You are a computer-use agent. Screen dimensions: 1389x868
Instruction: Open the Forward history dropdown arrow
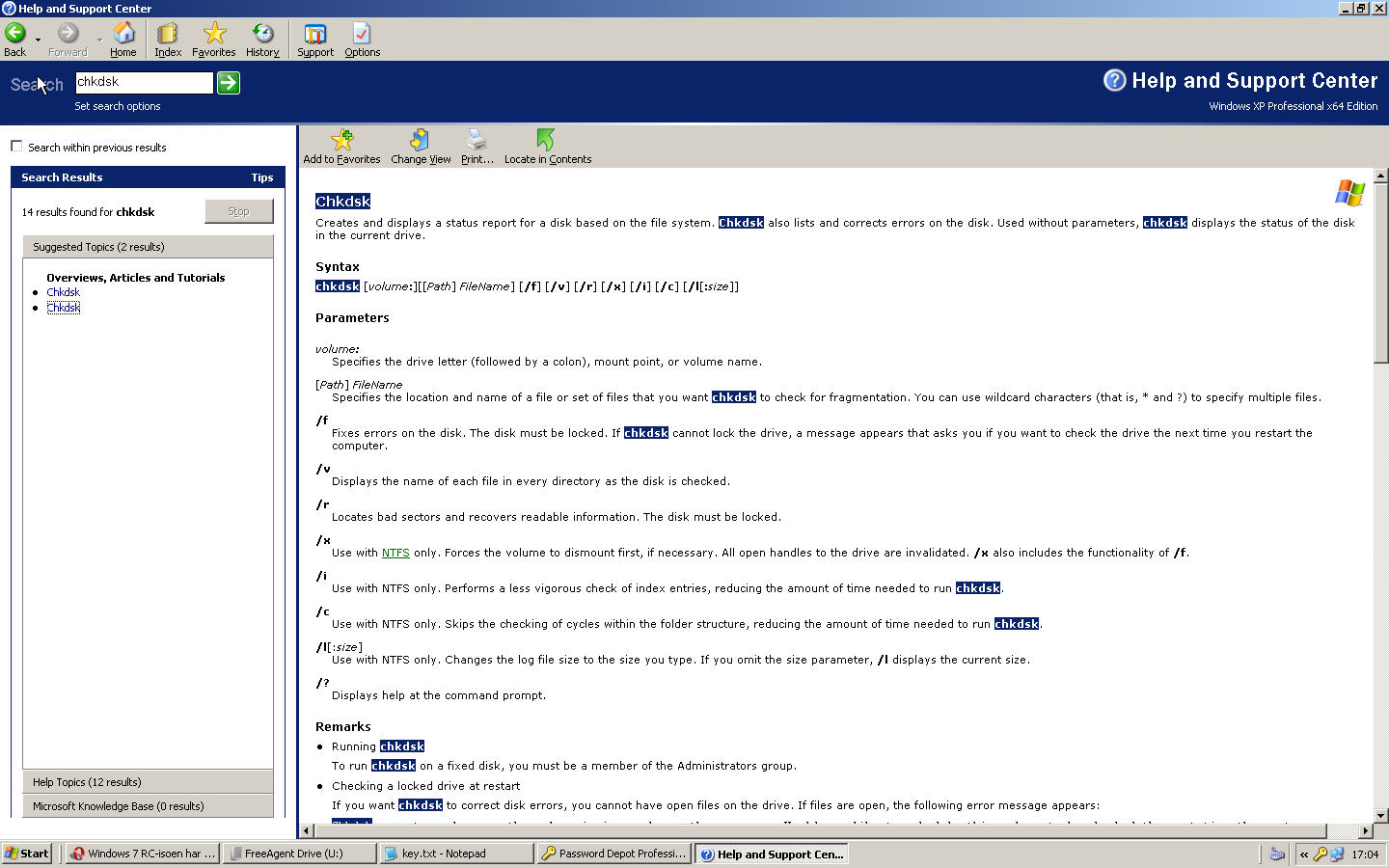coord(99,40)
